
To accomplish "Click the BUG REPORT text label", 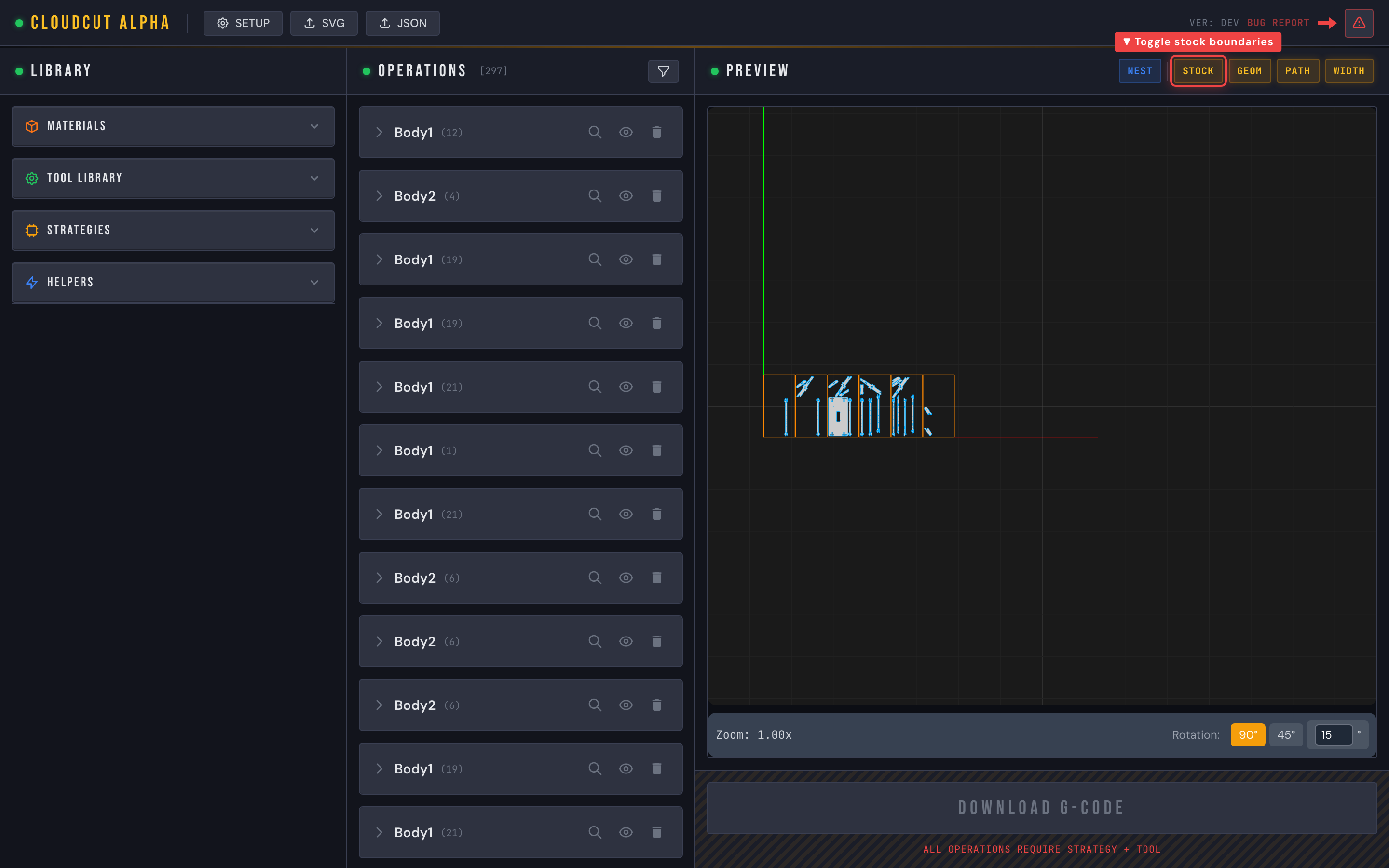I will (x=1278, y=23).
